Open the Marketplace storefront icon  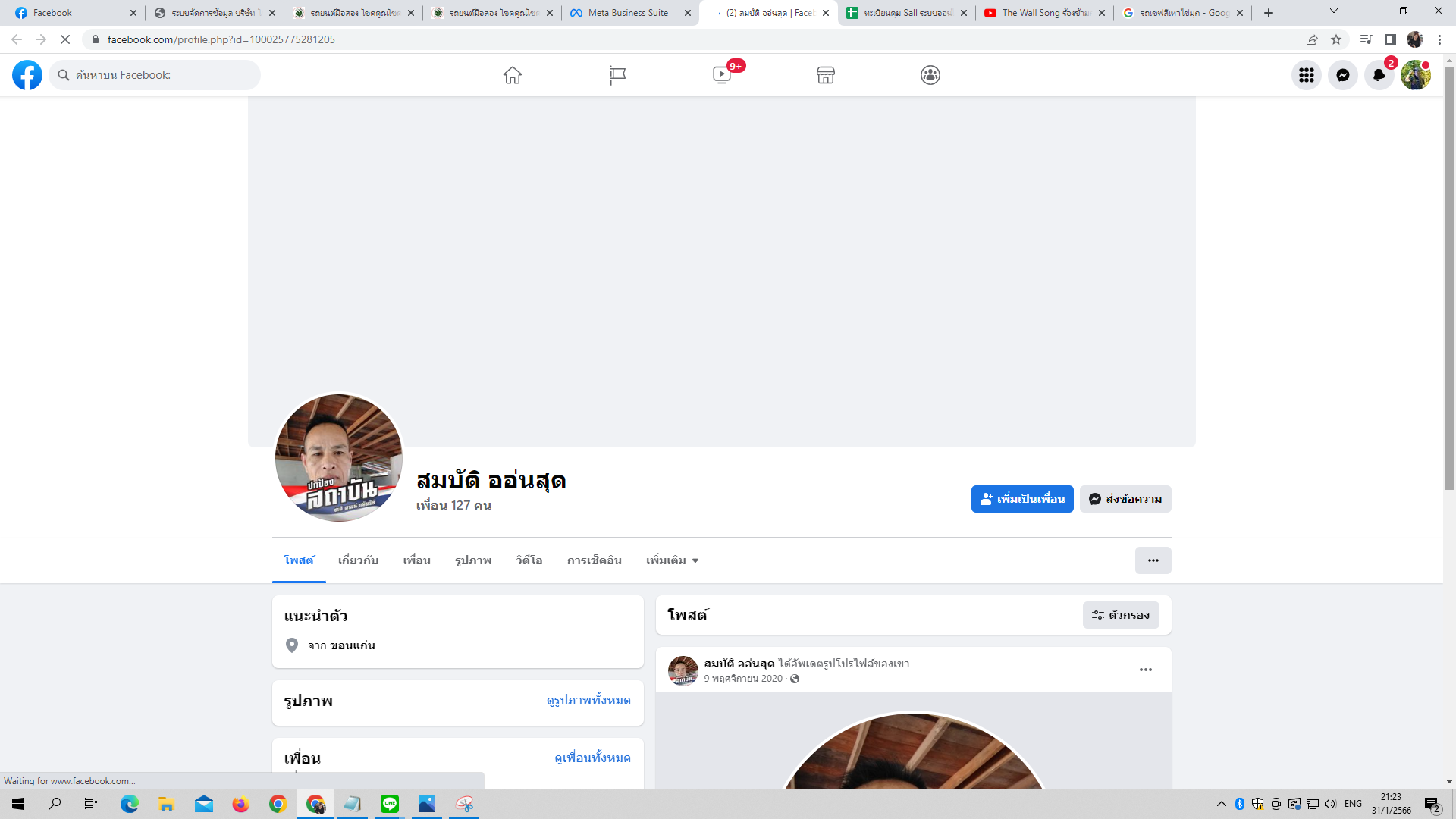pos(826,75)
